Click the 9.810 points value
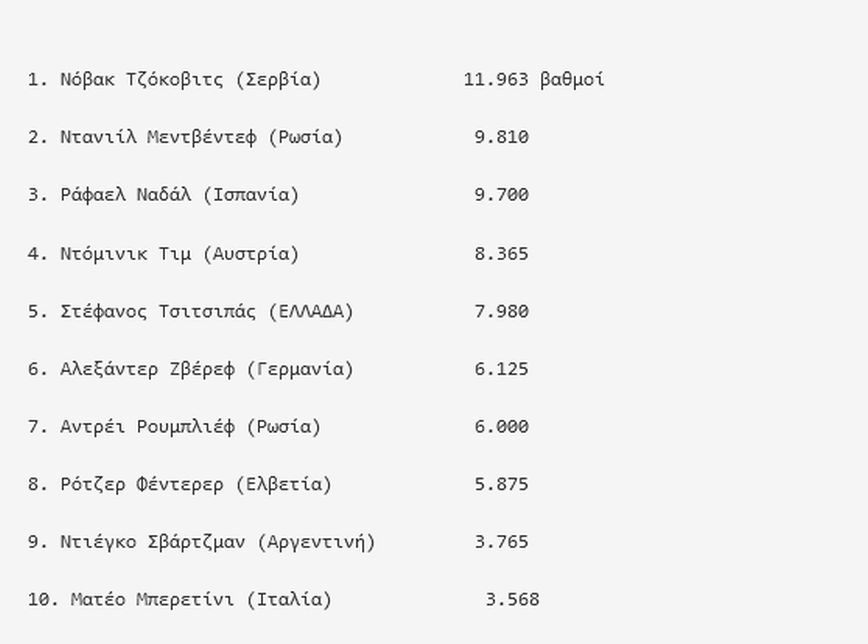 pyautogui.click(x=501, y=137)
